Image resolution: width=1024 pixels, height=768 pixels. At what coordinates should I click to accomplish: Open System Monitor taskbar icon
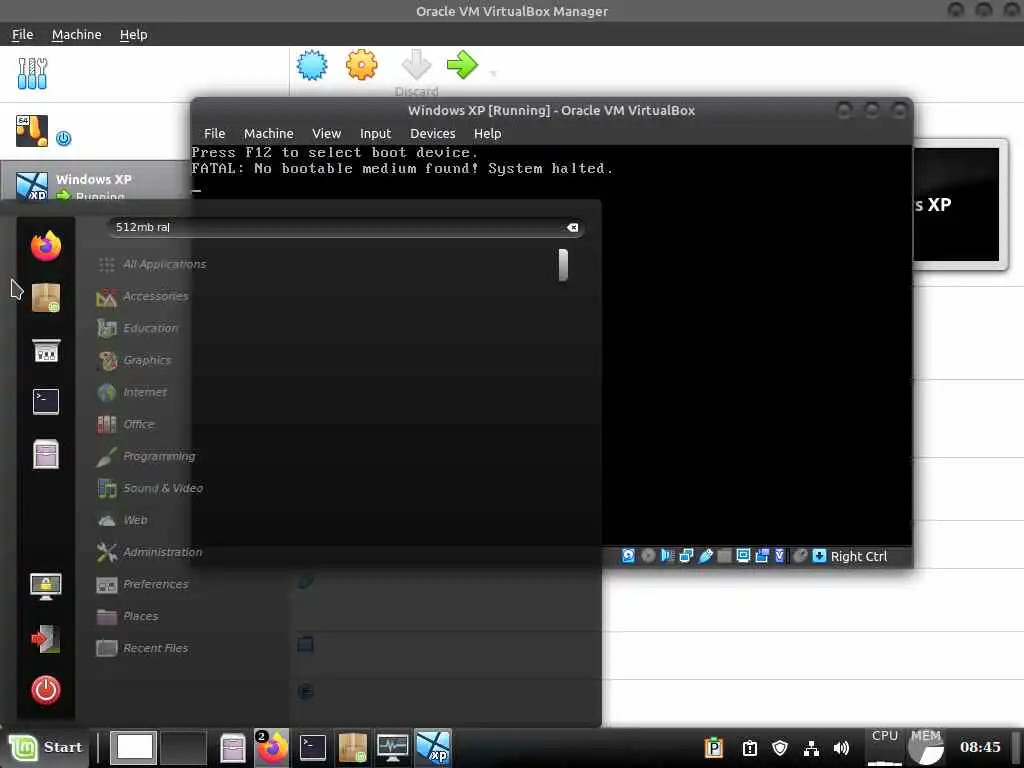tap(392, 747)
